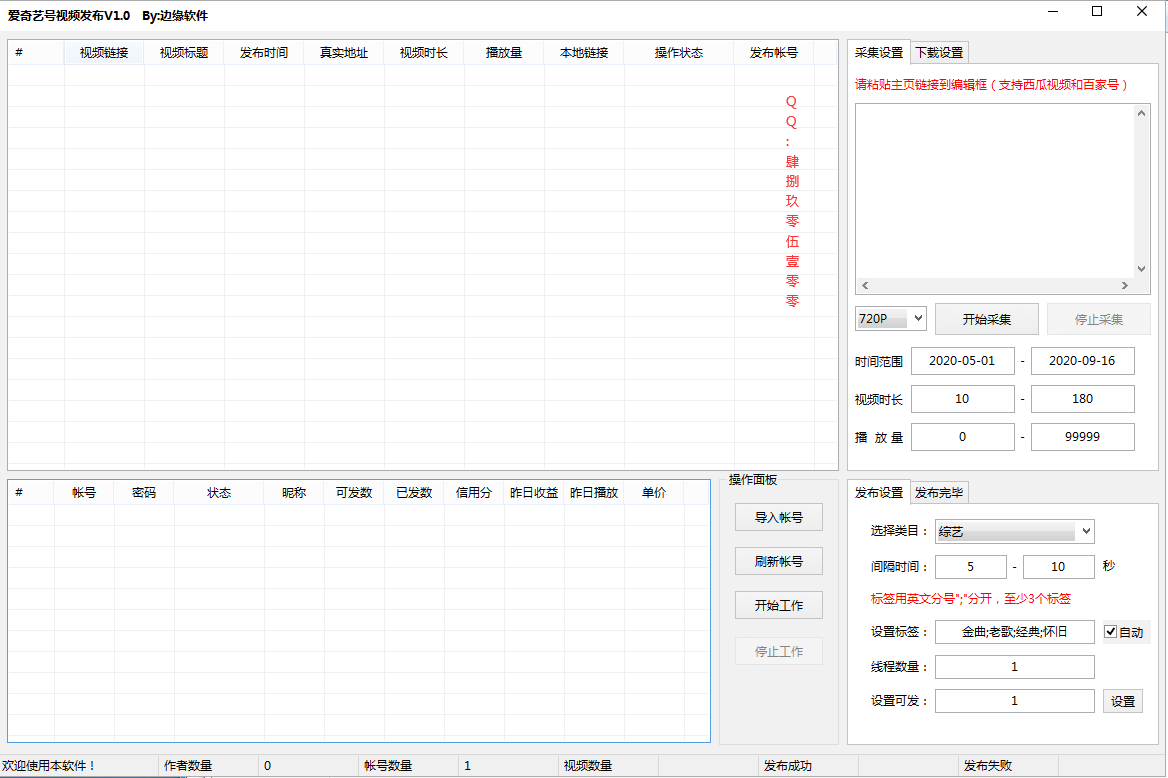Image resolution: width=1168 pixels, height=778 pixels.
Task: Click the 真实地址 column header
Action: [344, 53]
